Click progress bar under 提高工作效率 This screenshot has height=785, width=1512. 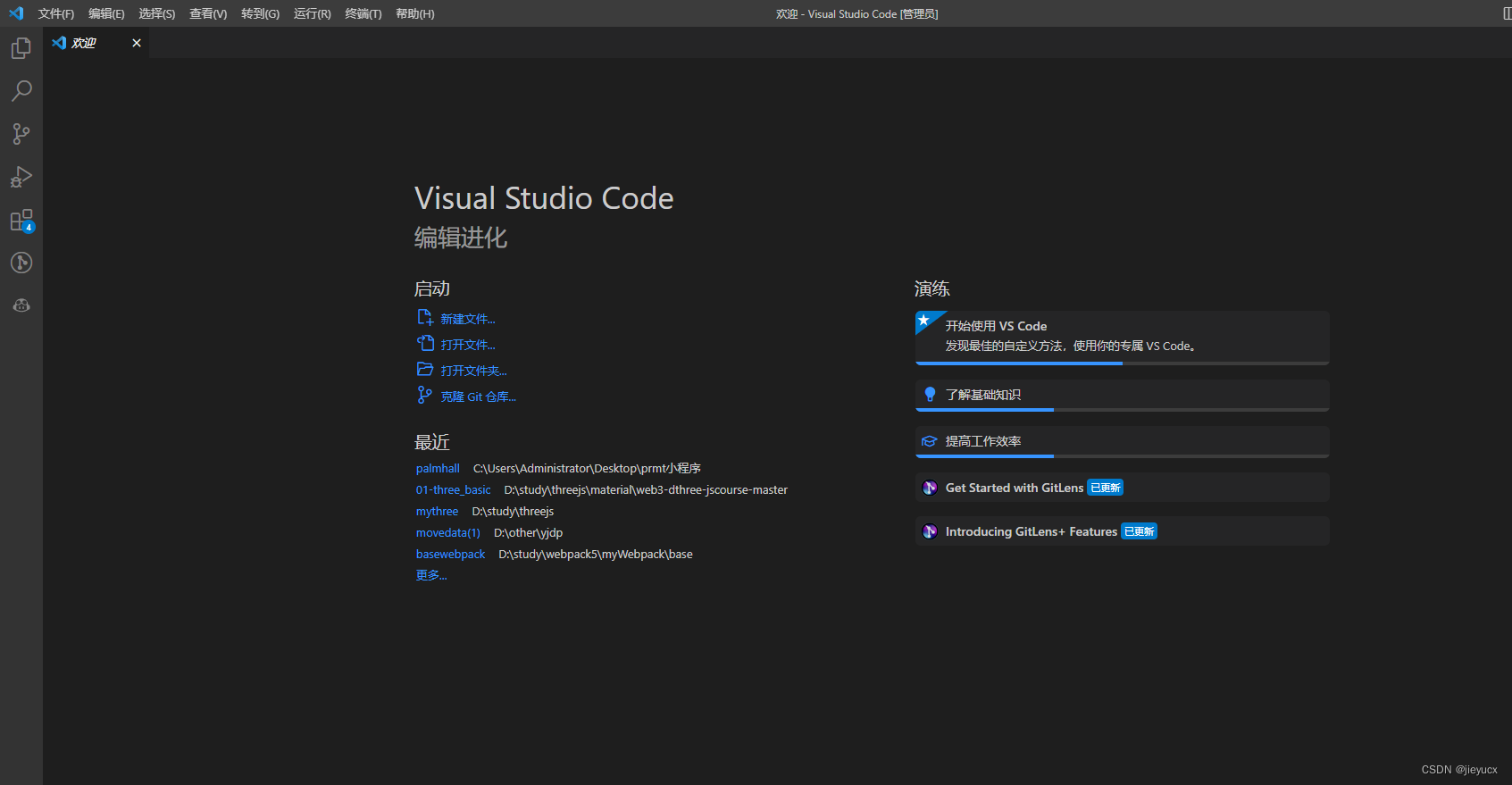[x=1123, y=456]
